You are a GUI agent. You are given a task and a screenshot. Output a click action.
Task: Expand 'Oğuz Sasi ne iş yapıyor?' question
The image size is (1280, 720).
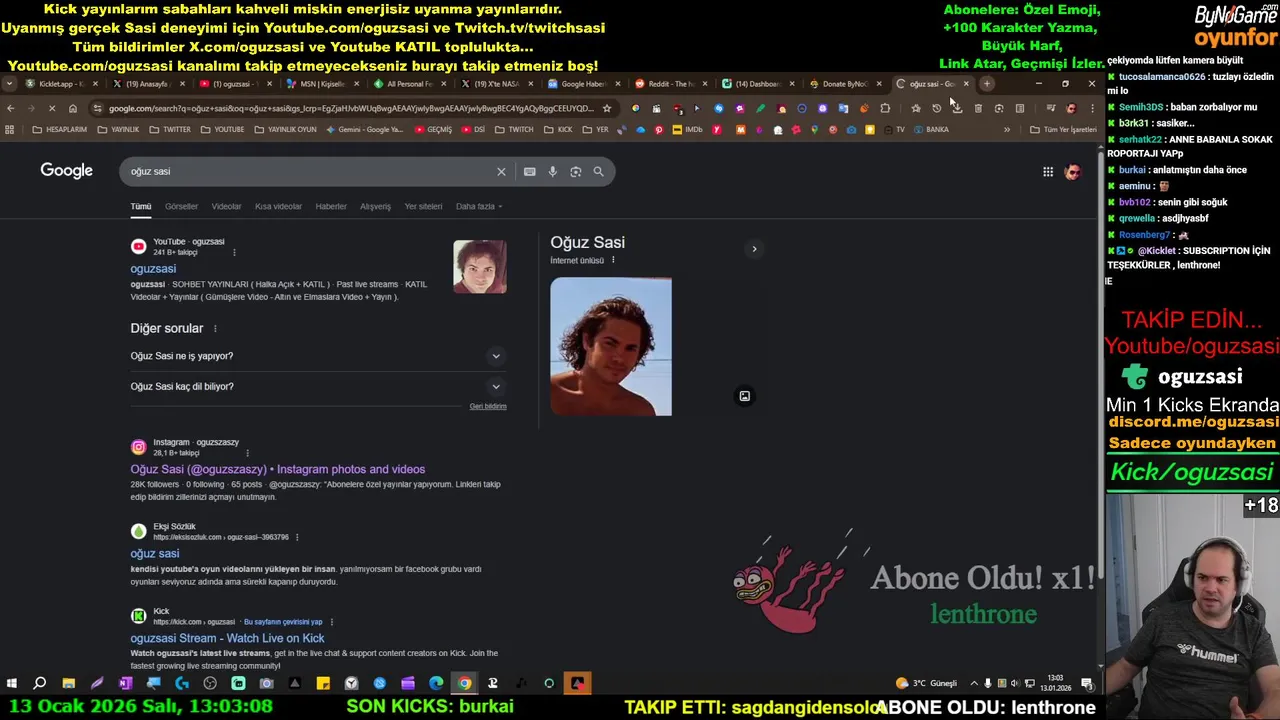click(x=496, y=356)
